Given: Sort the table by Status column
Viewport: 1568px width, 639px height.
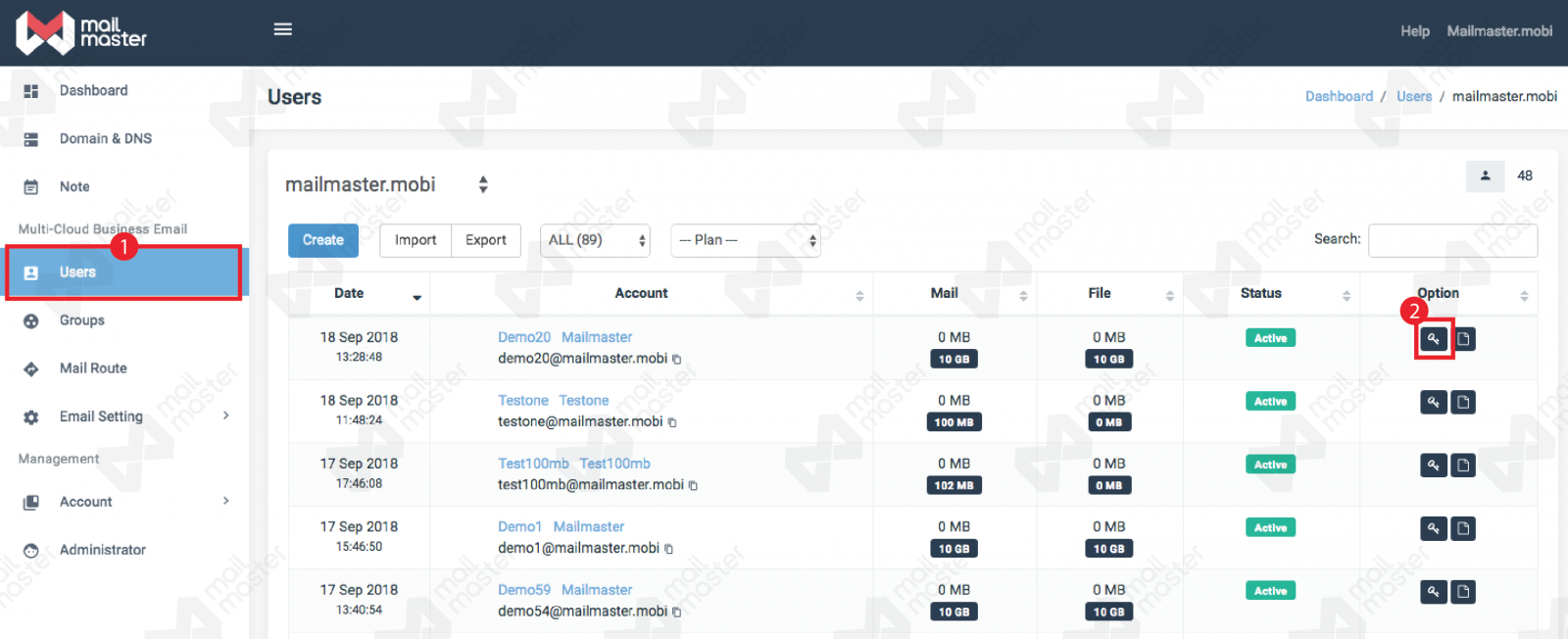Looking at the screenshot, I should point(1271,294).
